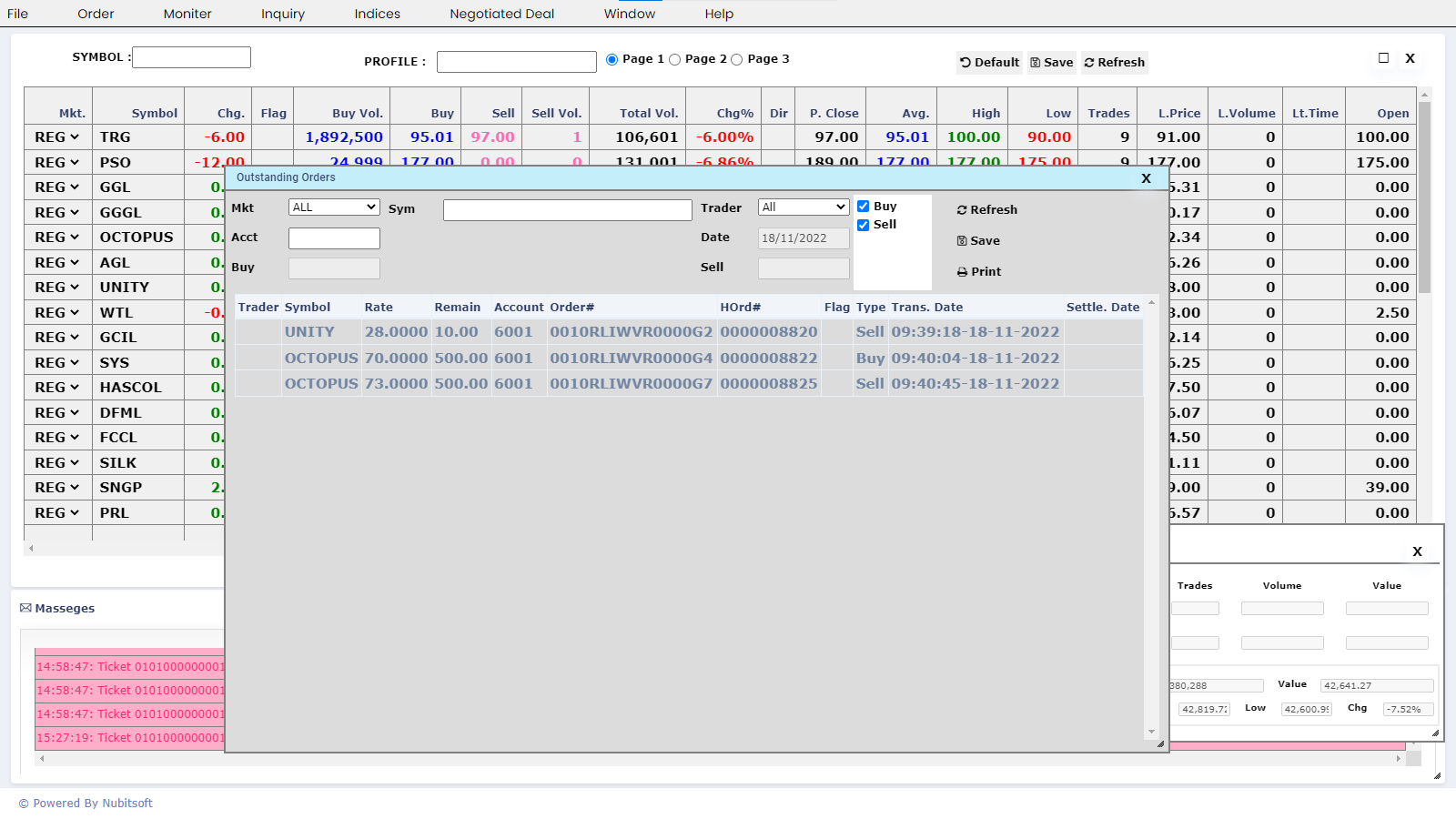This screenshot has width=1456, height=819.
Task: Uncheck the Sell checkbox
Action: [x=864, y=225]
